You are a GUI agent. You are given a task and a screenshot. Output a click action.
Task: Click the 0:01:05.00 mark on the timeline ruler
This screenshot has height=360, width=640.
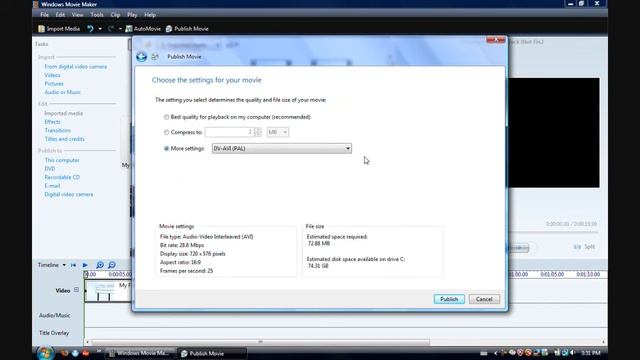552,275
